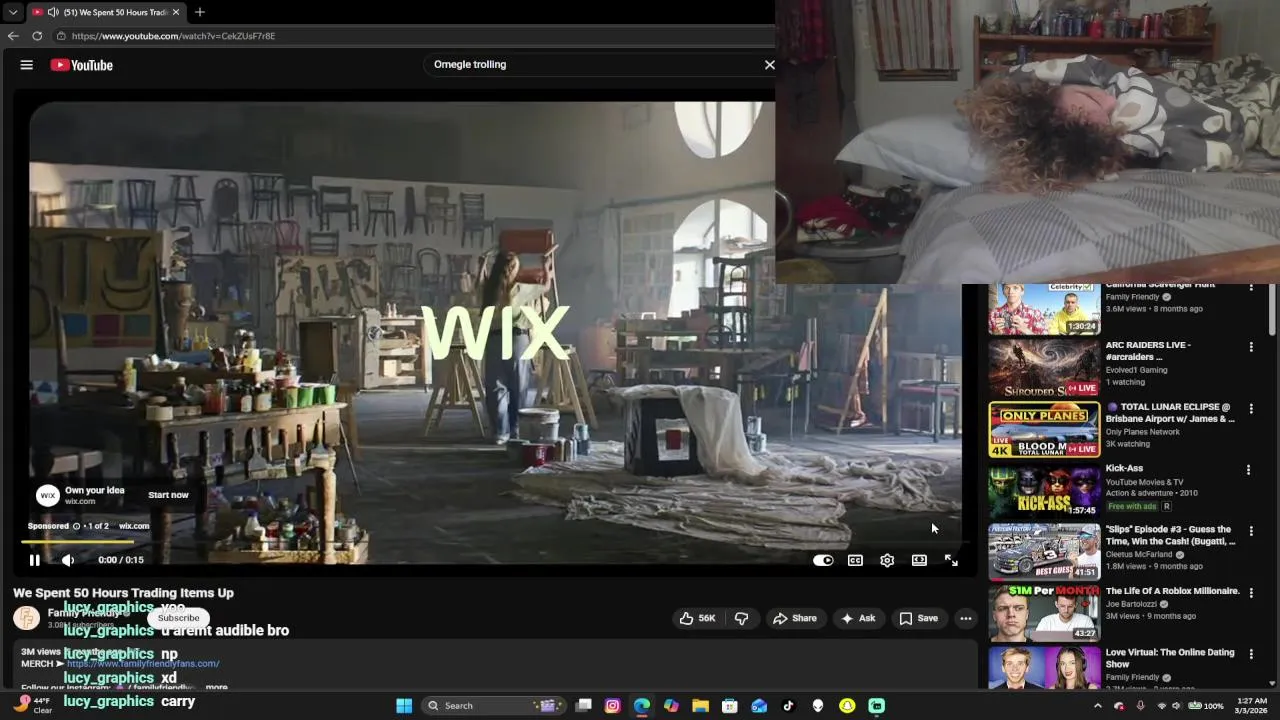Click the ad progress bar
Screen dimensions: 1280x720
click(x=495, y=542)
